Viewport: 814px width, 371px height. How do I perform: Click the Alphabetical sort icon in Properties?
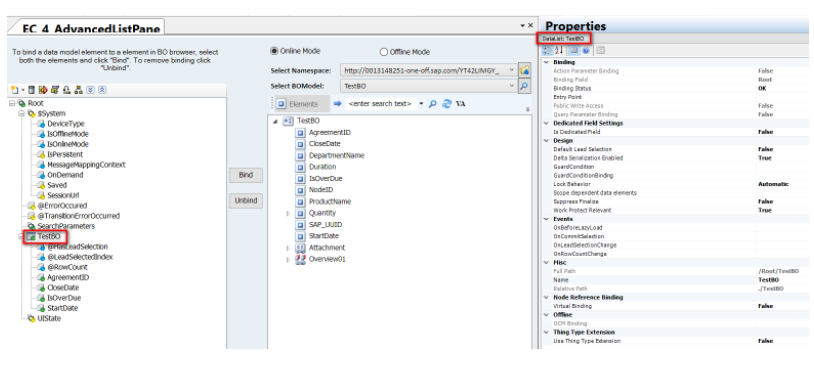coord(559,50)
